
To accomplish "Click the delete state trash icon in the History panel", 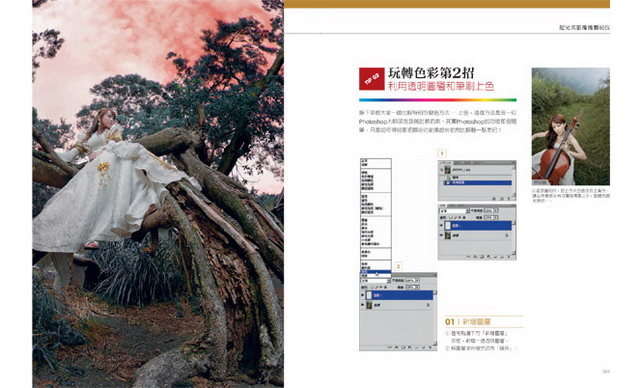I will point(509,199).
